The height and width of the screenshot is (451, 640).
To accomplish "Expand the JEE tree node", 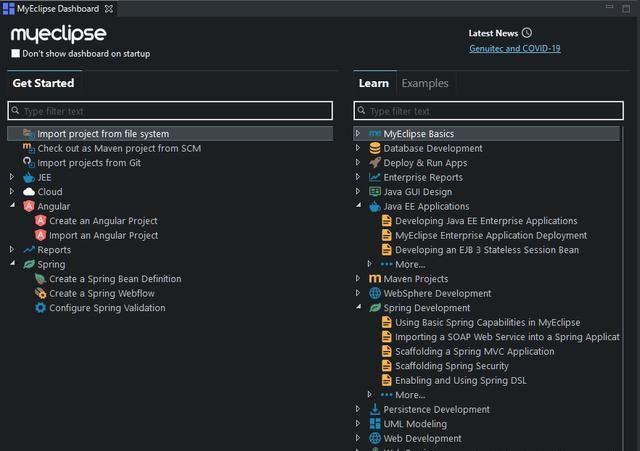I will (x=13, y=177).
